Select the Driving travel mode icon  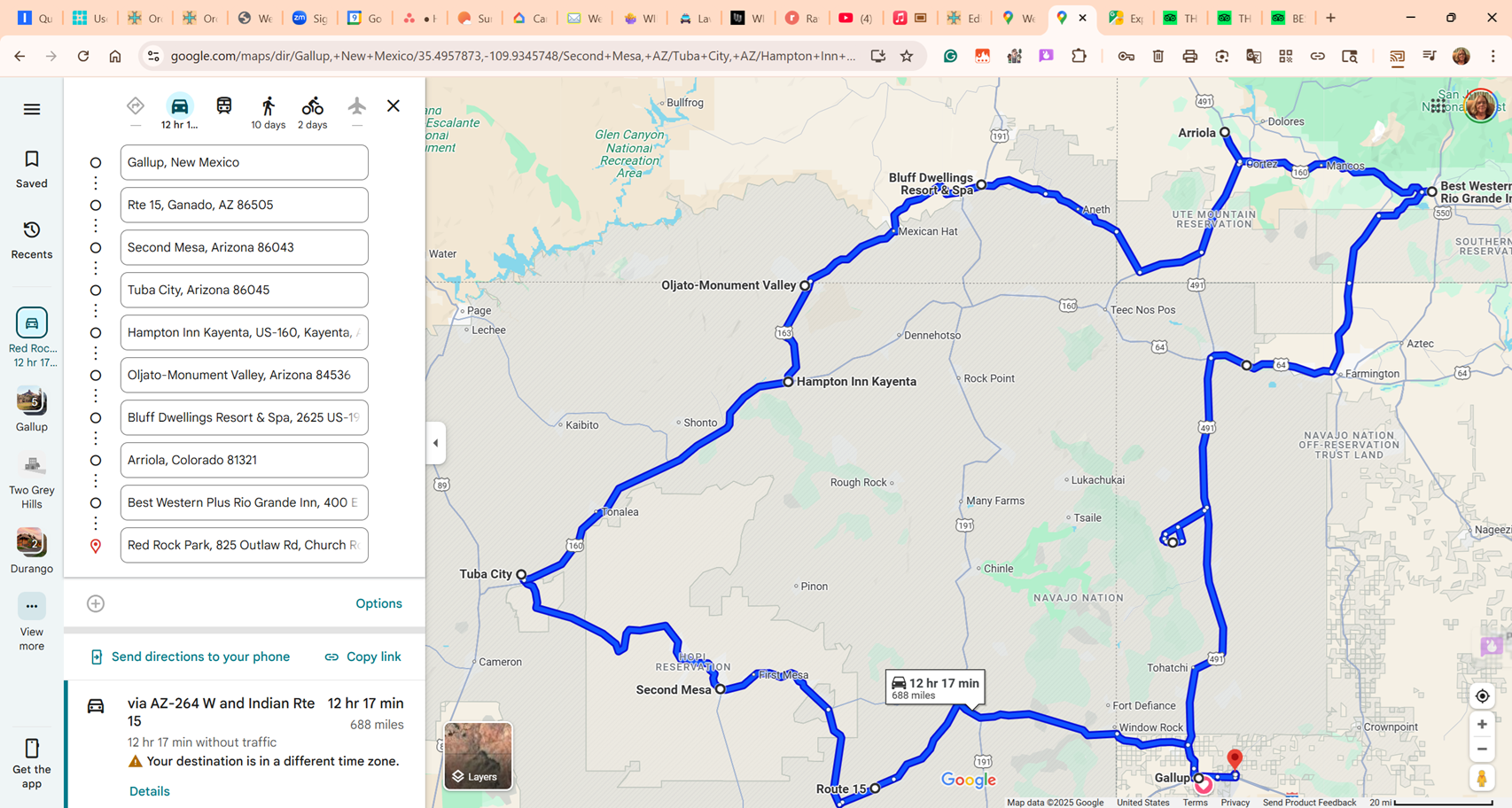tap(179, 106)
